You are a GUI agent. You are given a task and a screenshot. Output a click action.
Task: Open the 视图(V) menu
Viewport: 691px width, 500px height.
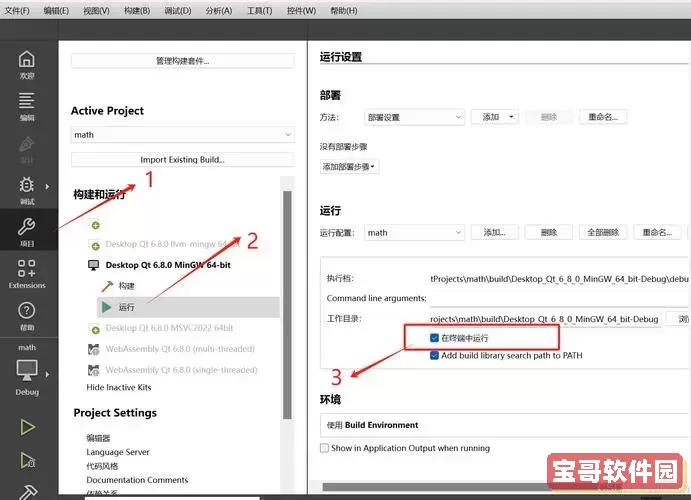click(97, 11)
